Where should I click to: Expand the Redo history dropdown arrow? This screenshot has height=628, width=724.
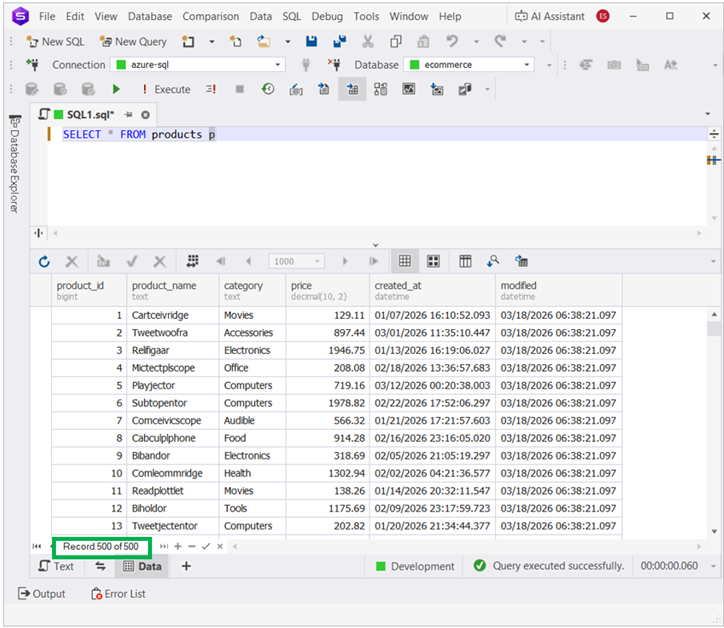coord(524,42)
